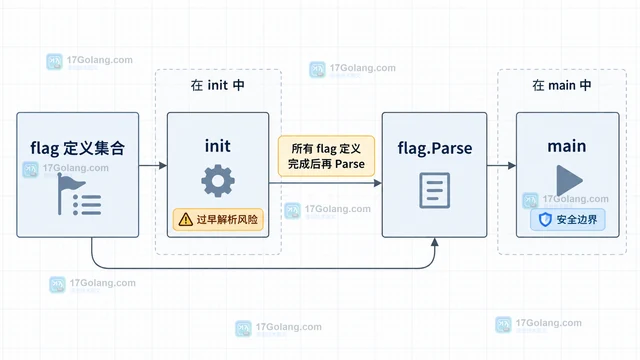
Task: Click the warning triangle icon
Action: click(x=186, y=220)
